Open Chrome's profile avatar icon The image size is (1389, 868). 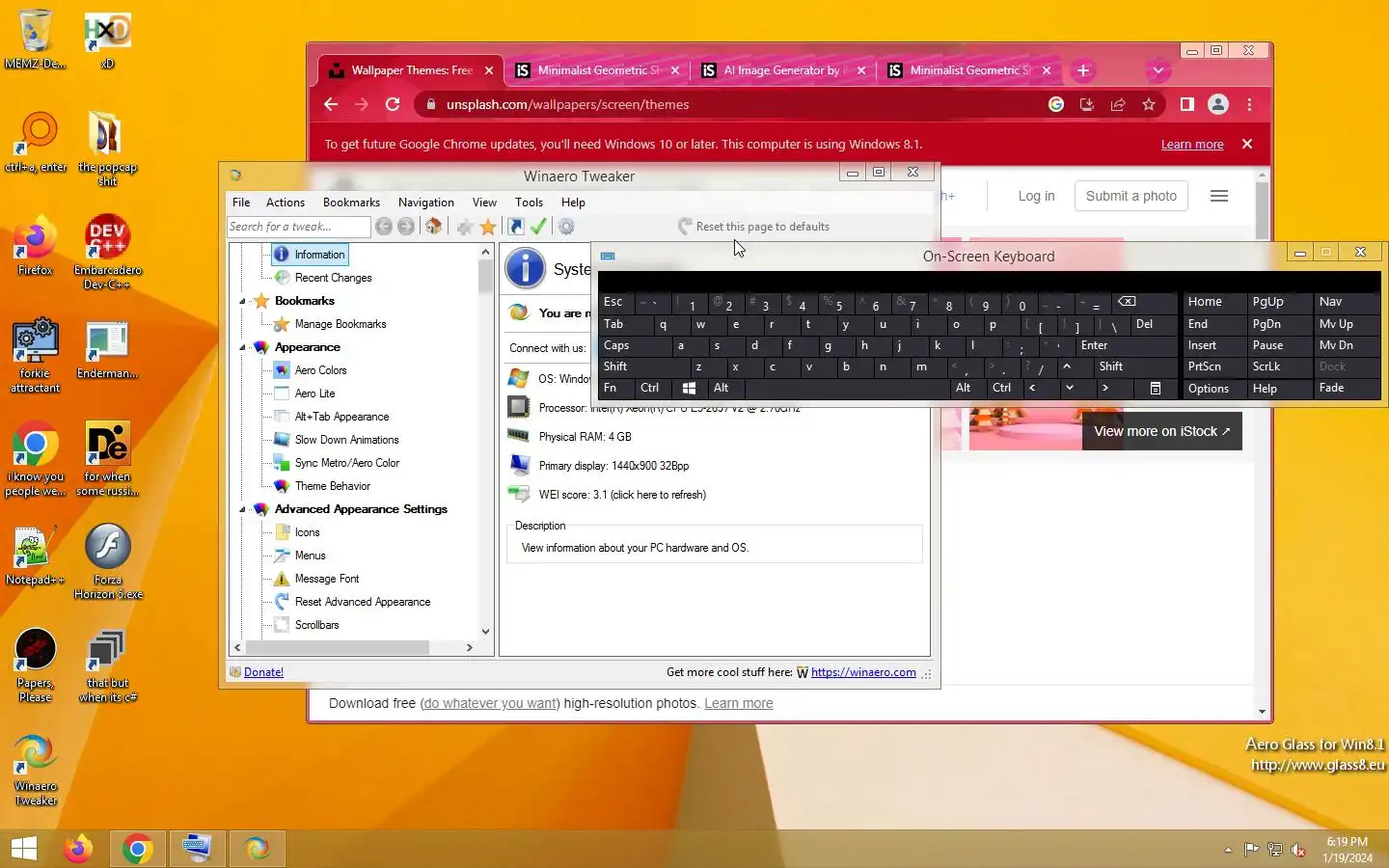[1218, 104]
